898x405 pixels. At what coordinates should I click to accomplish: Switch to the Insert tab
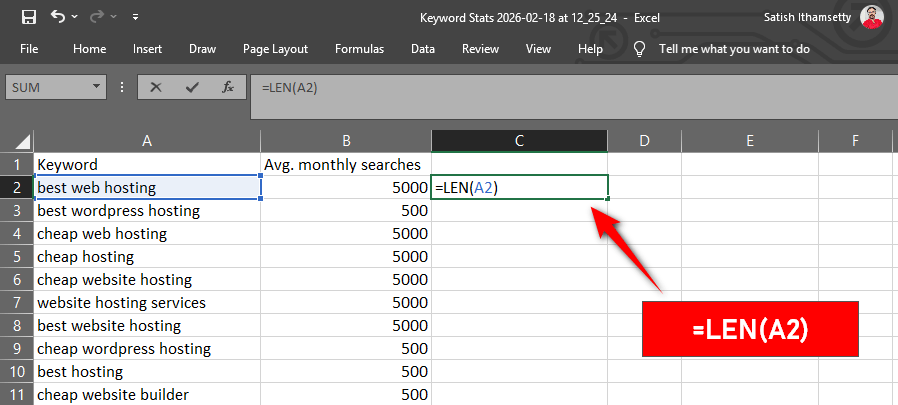pyautogui.click(x=147, y=49)
